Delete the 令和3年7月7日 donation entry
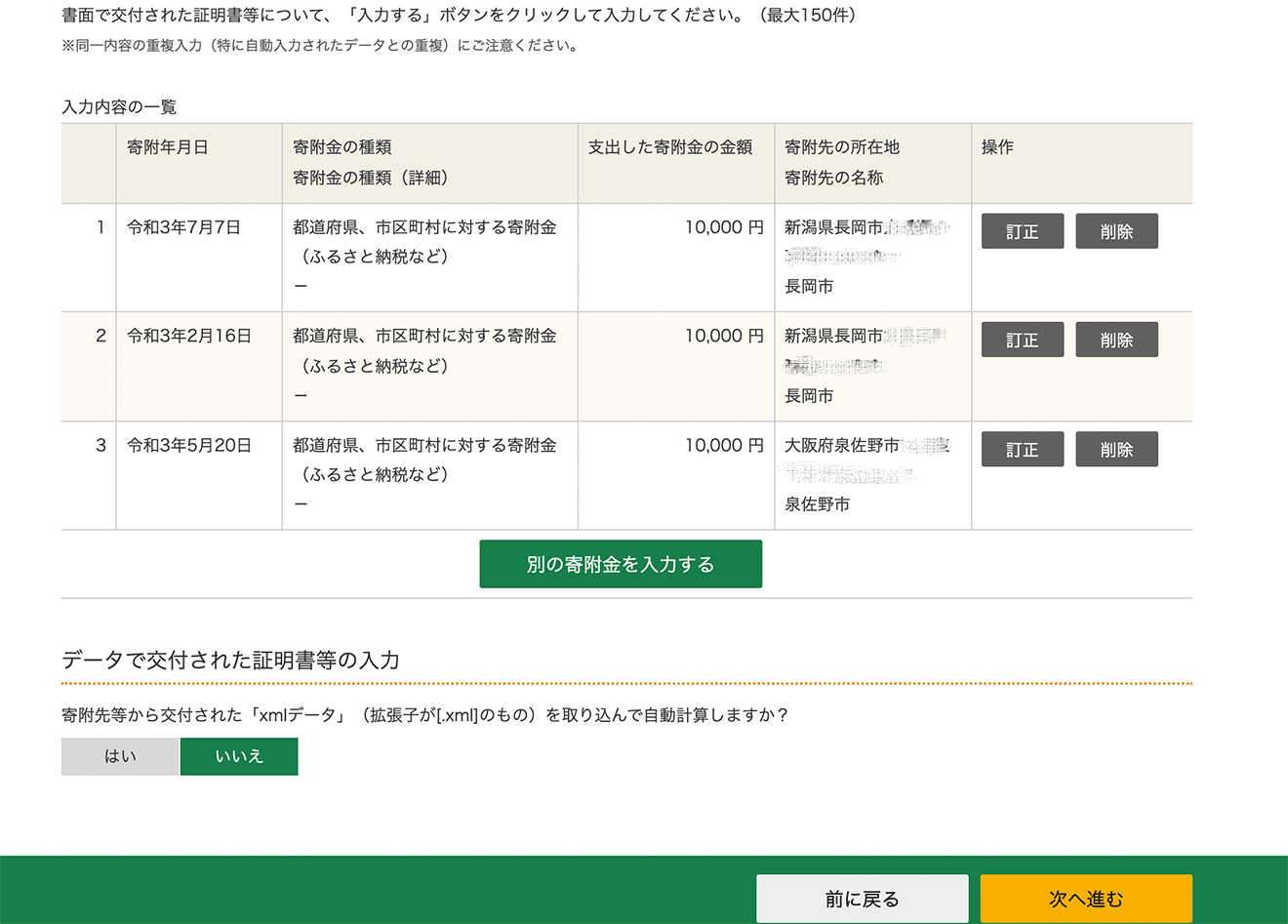Screen dimensions: 1288x924 pos(1116,231)
